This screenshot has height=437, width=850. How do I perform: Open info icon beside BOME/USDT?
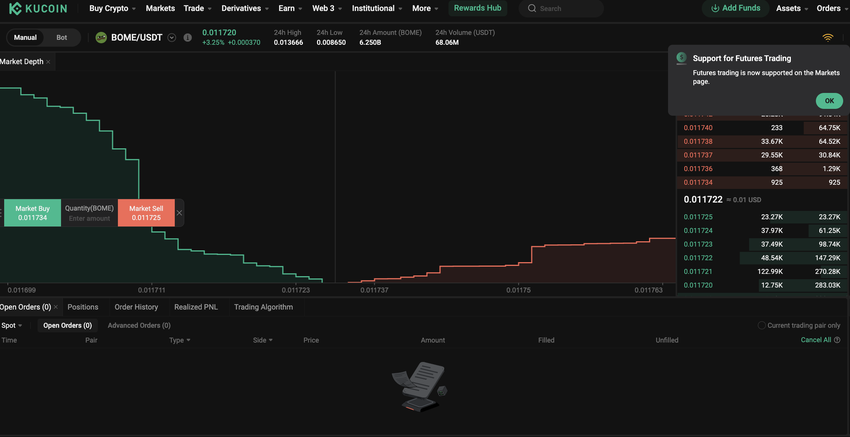tap(188, 37)
